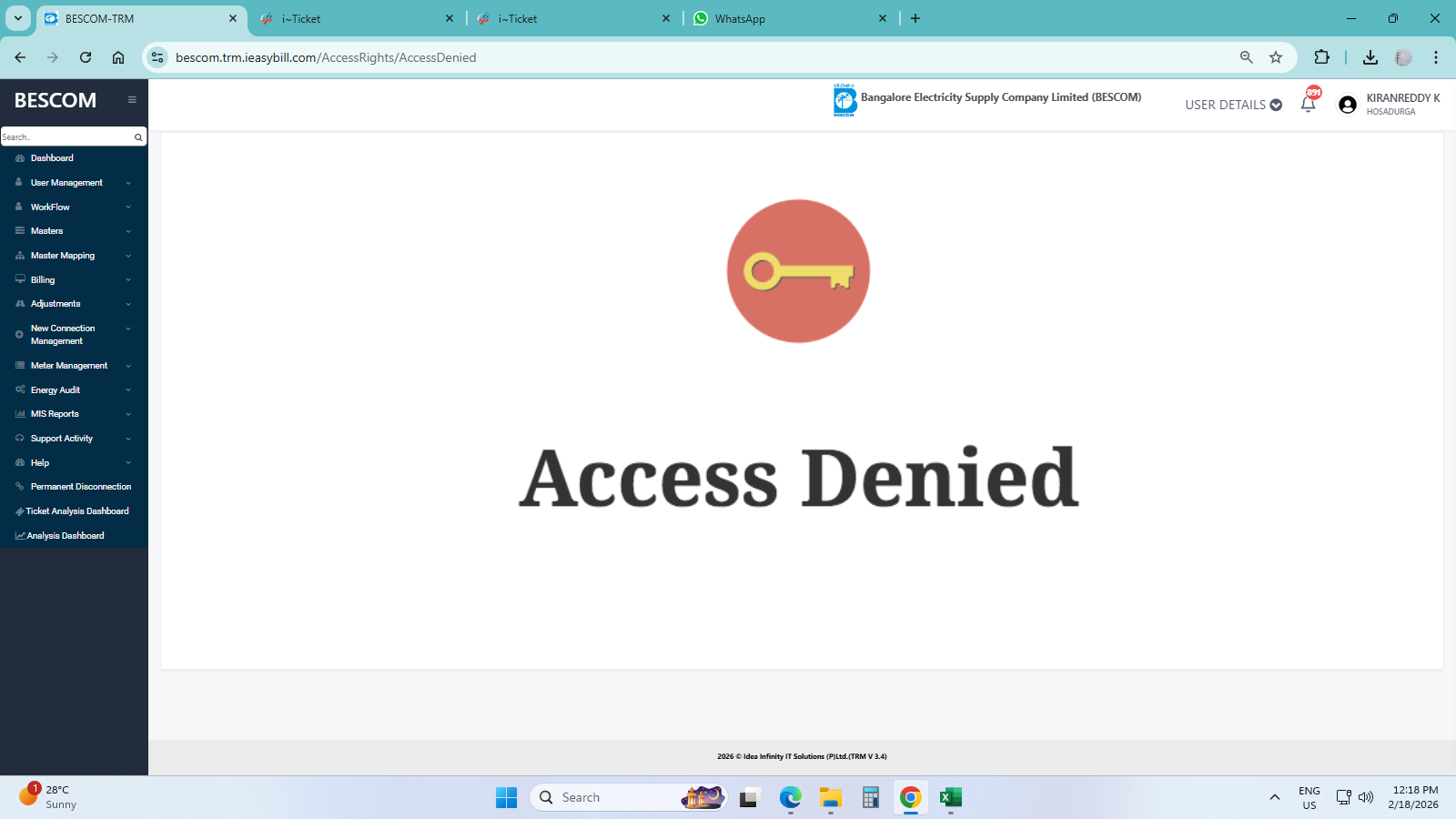The image size is (1456, 819).
Task: Open the browser extensions icon
Action: pyautogui.click(x=1322, y=57)
